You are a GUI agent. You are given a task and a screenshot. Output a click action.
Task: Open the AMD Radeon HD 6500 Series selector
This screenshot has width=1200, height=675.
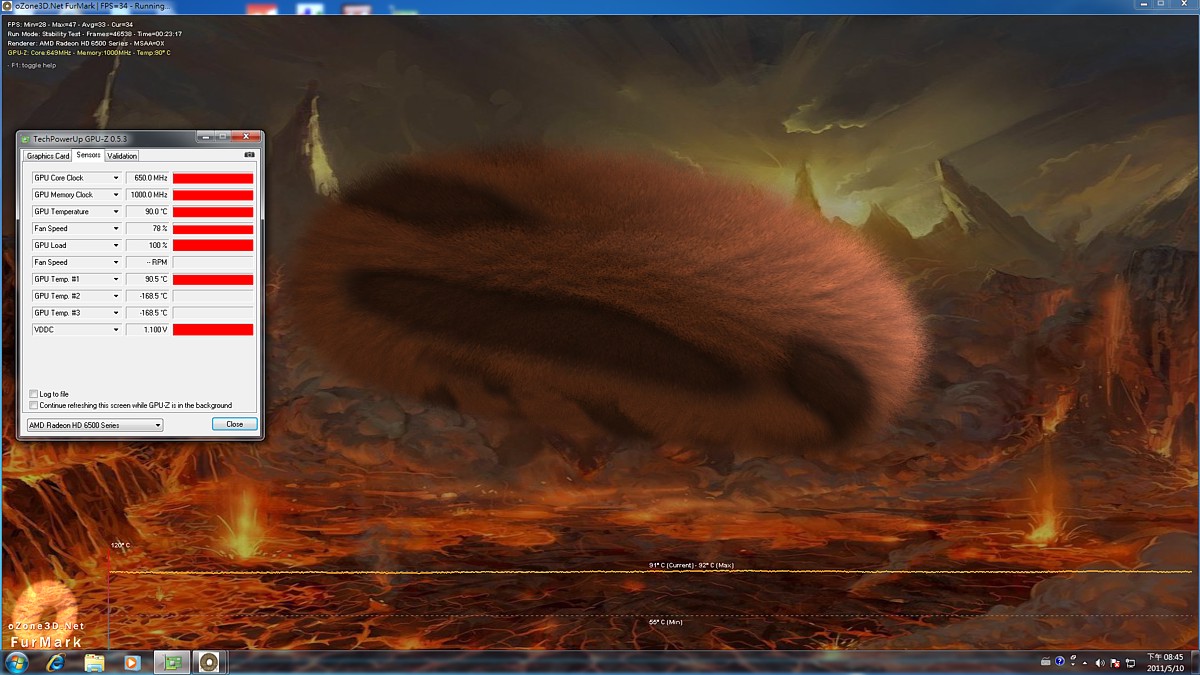click(x=94, y=425)
